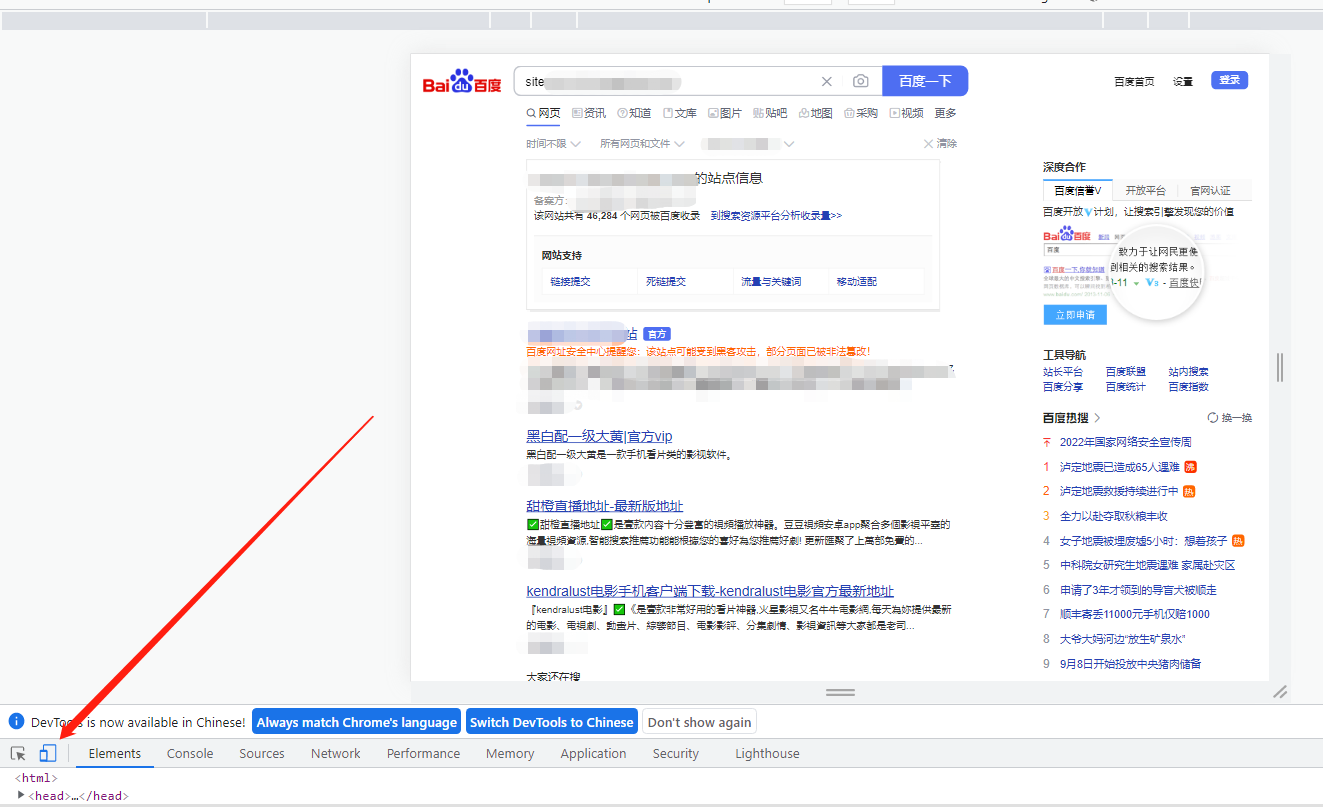Click the Baidu logo

click(462, 82)
